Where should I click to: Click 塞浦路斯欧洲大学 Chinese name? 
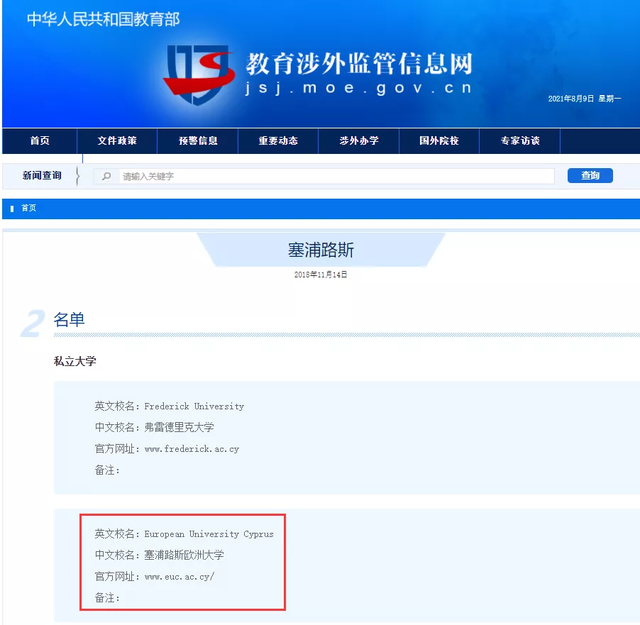[184, 555]
